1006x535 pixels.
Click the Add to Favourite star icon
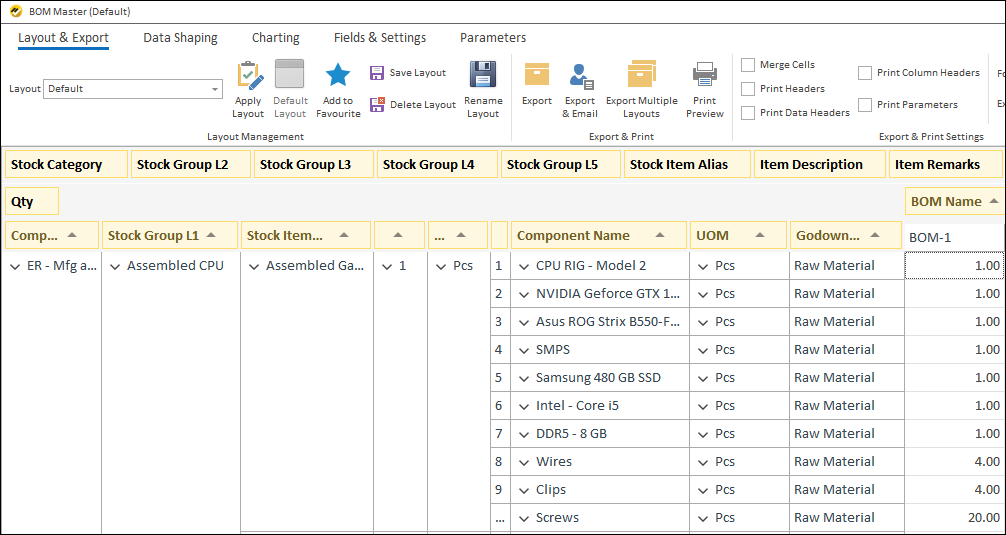coord(338,76)
